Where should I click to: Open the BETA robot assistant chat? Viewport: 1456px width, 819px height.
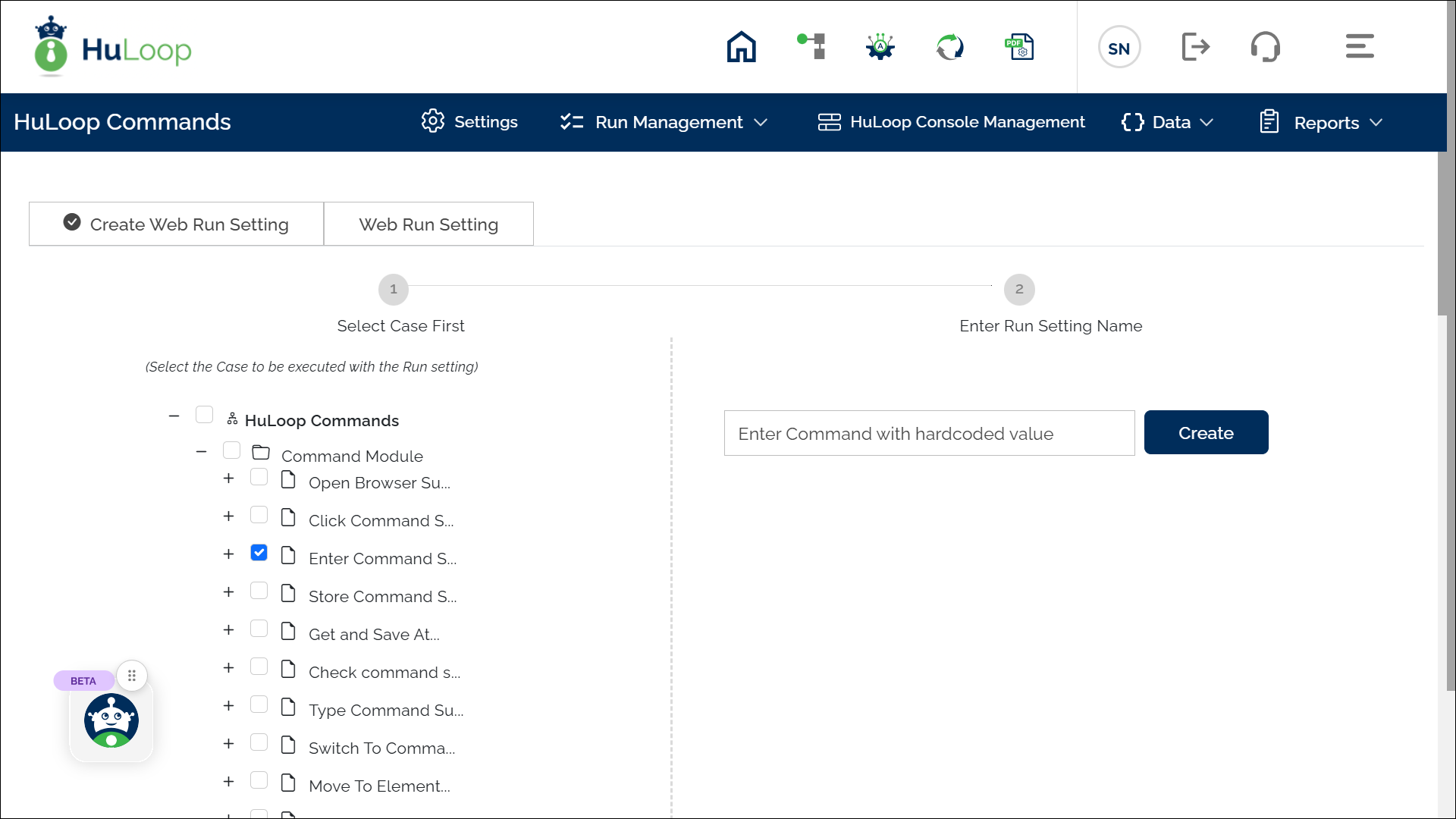[x=111, y=720]
